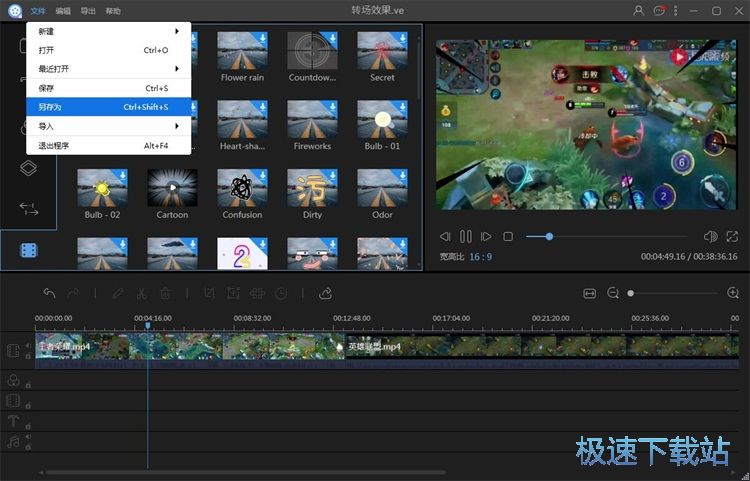Viewport: 750px width, 481px height.
Task: Click the zoom frame tool icon
Action: (233, 293)
